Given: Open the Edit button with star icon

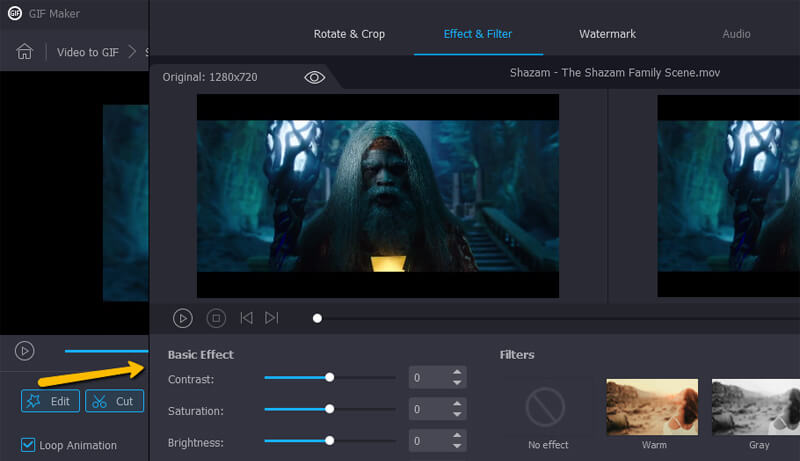Looking at the screenshot, I should [51, 401].
